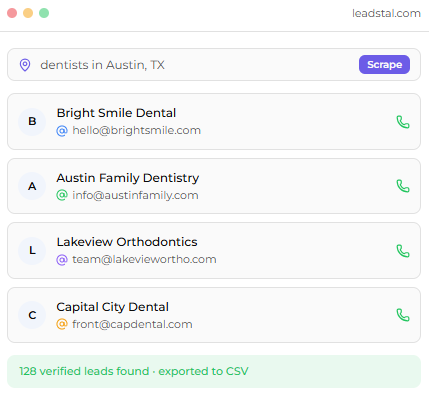Viewport: 429px width, 396px height.
Task: Click the location pin icon in search bar
Action: (x=25, y=65)
